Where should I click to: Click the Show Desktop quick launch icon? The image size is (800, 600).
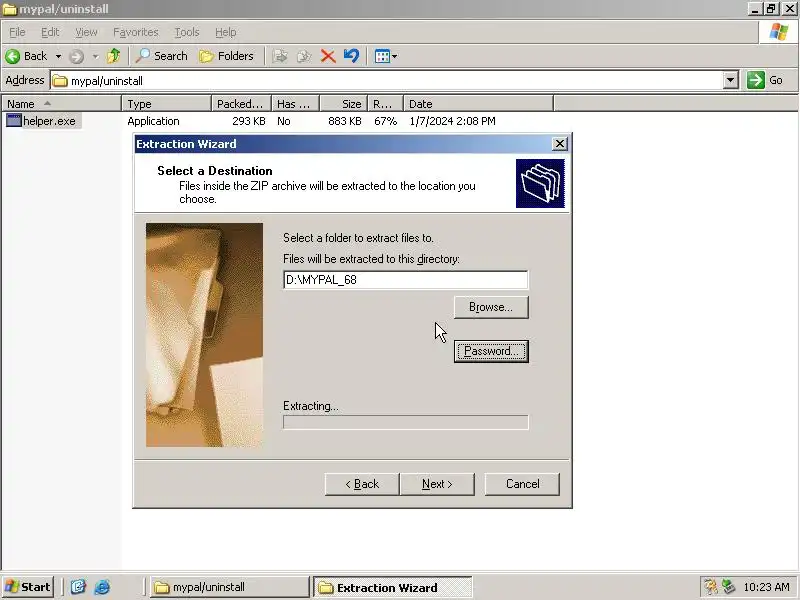click(78, 587)
